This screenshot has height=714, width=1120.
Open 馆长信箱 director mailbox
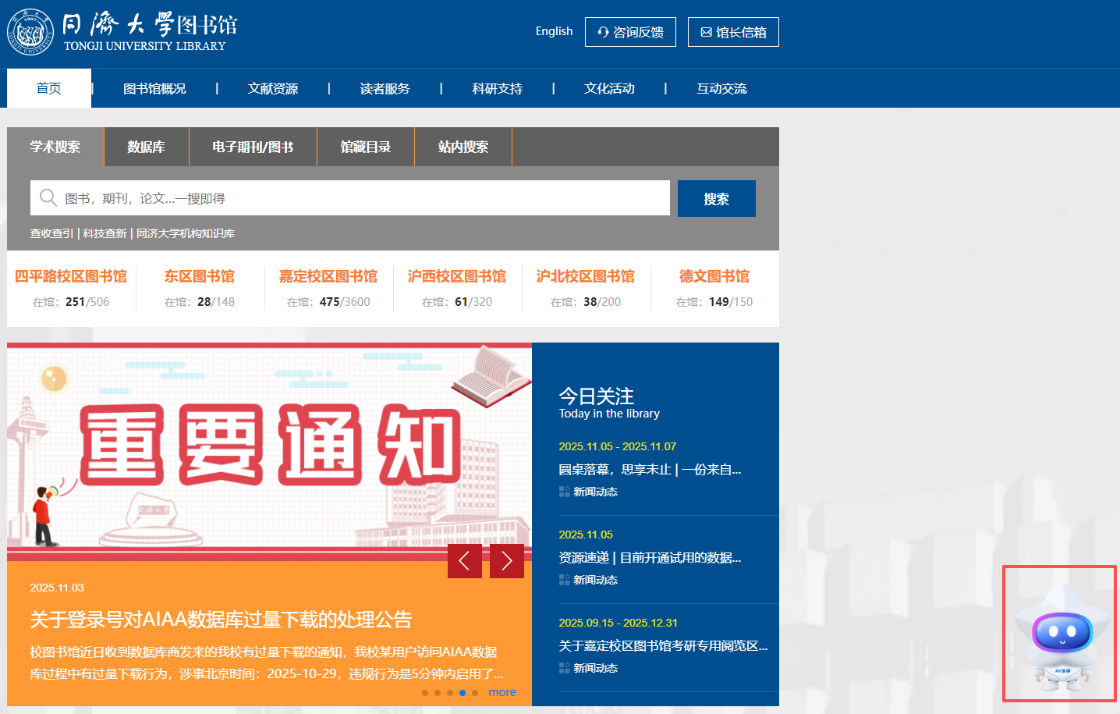pos(733,32)
